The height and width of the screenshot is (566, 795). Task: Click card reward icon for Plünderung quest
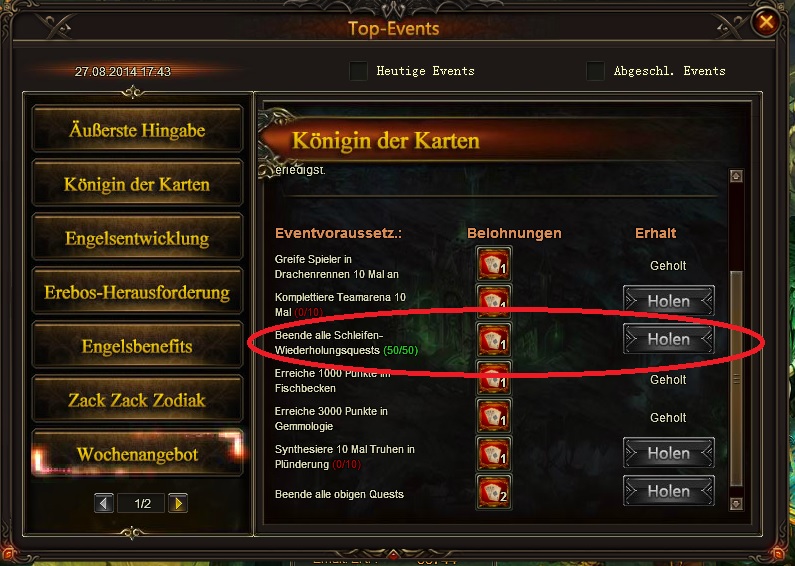(x=493, y=453)
